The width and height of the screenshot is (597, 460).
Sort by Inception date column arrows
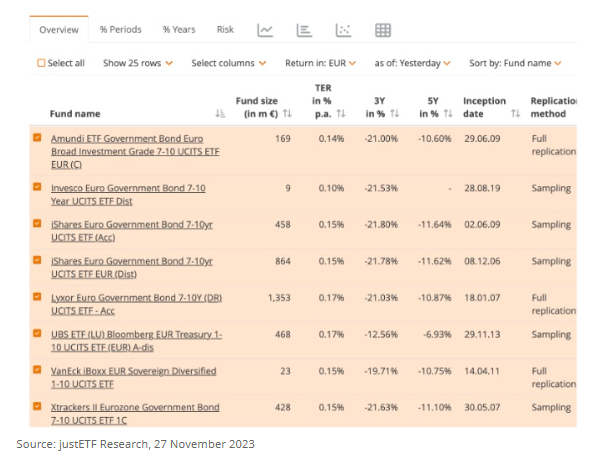click(515, 113)
